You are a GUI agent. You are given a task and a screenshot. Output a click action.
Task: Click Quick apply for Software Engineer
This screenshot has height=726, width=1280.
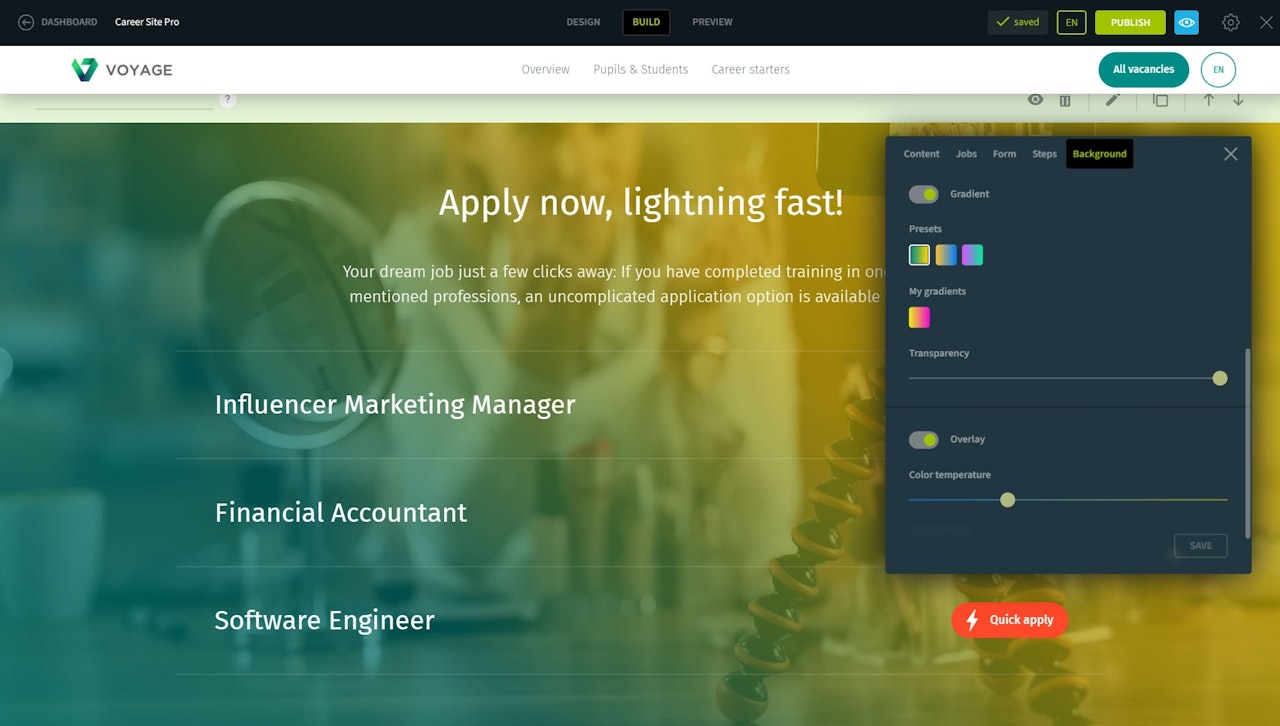(1009, 620)
